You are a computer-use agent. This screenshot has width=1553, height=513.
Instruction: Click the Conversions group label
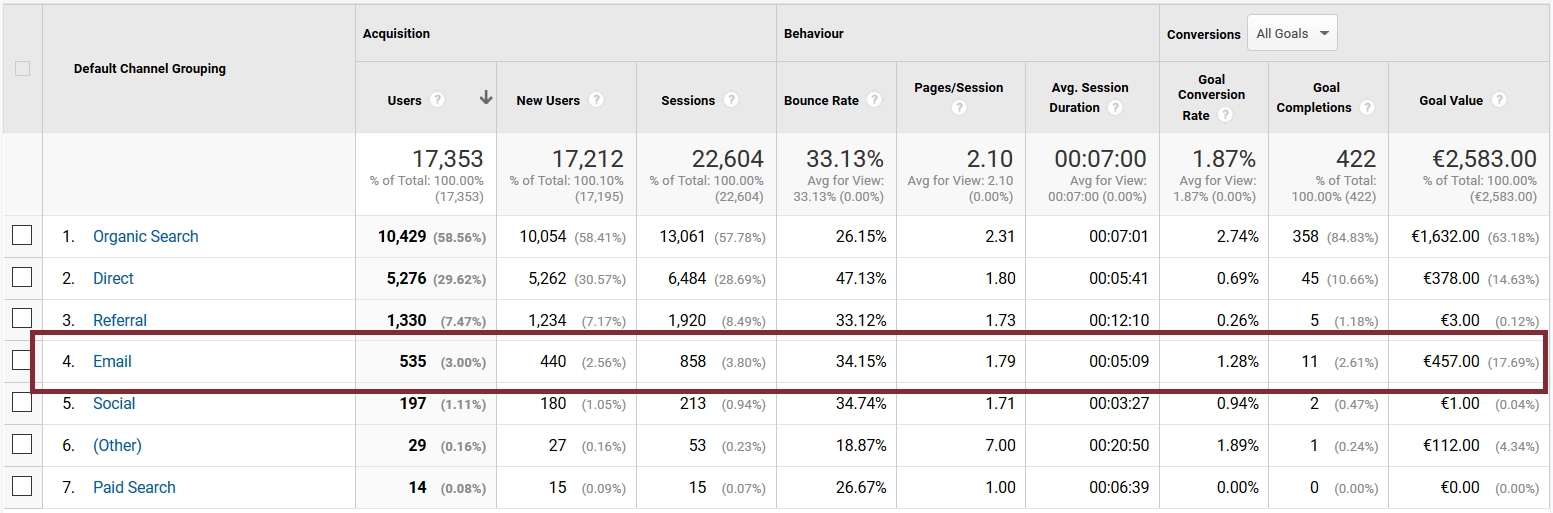(1204, 34)
